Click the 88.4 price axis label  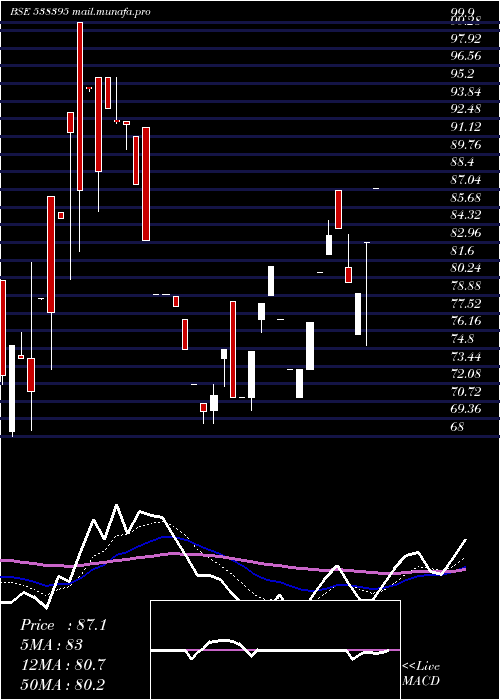tap(462, 162)
